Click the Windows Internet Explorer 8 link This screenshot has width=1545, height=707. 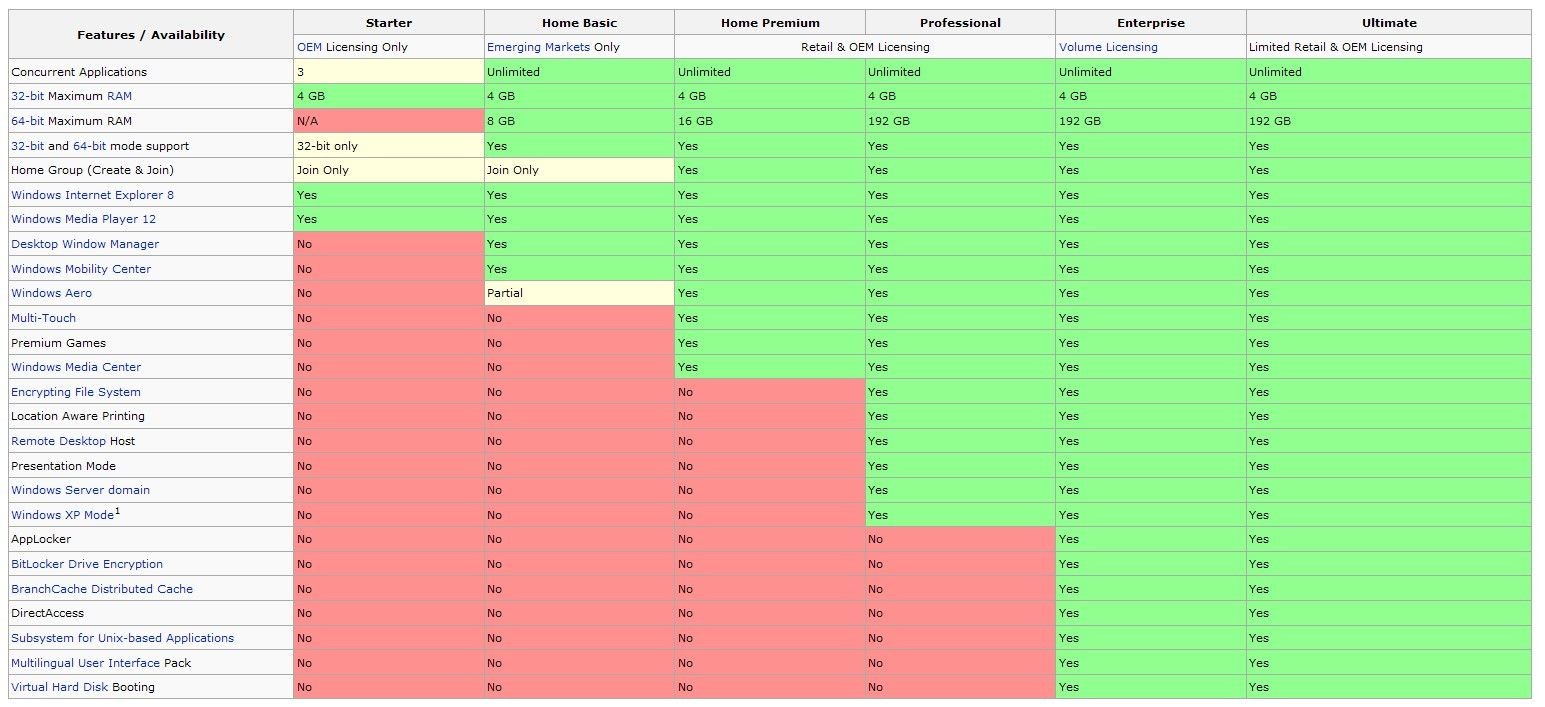pos(92,195)
